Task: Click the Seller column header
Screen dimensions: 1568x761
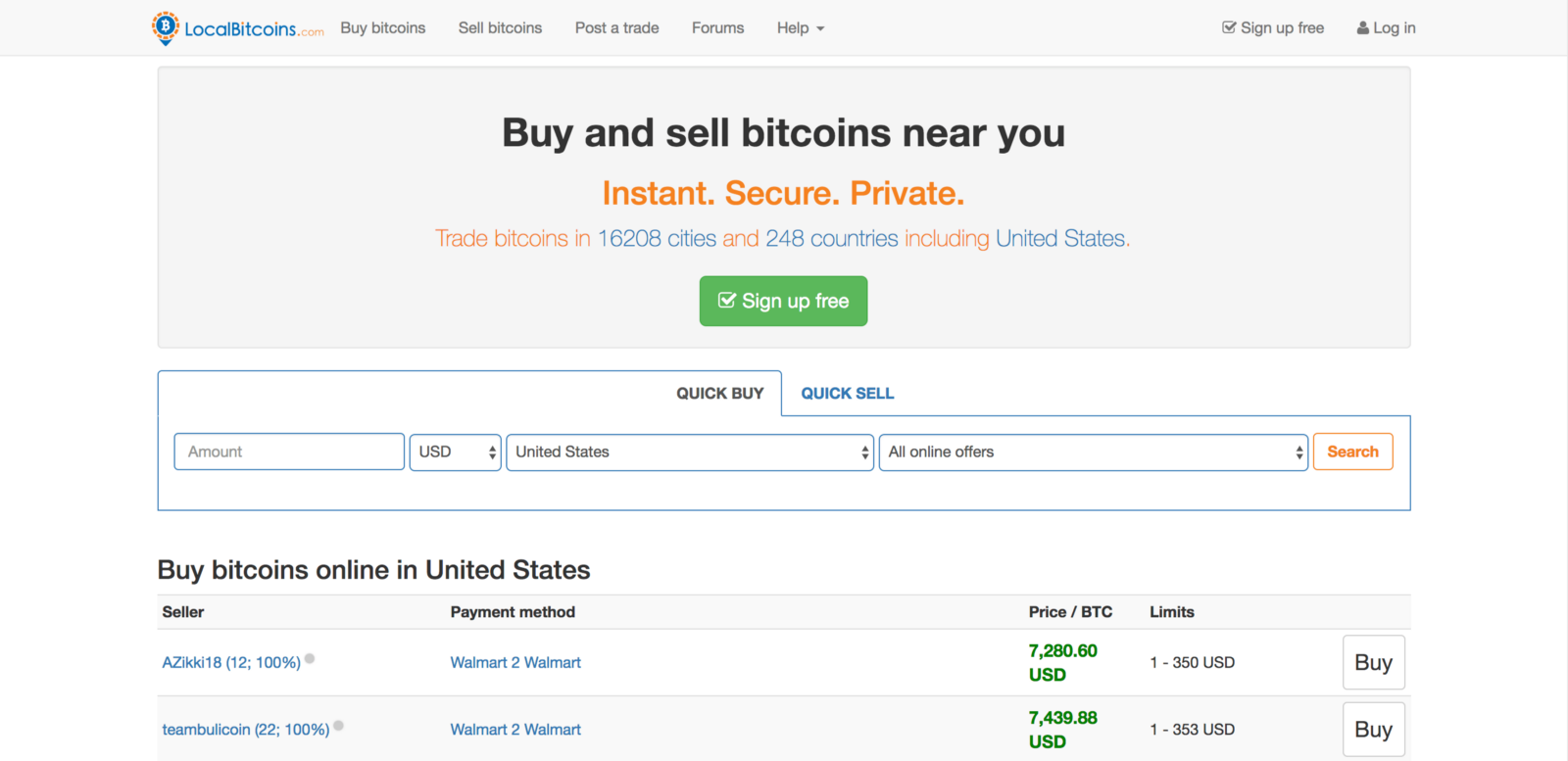Action: click(183, 612)
